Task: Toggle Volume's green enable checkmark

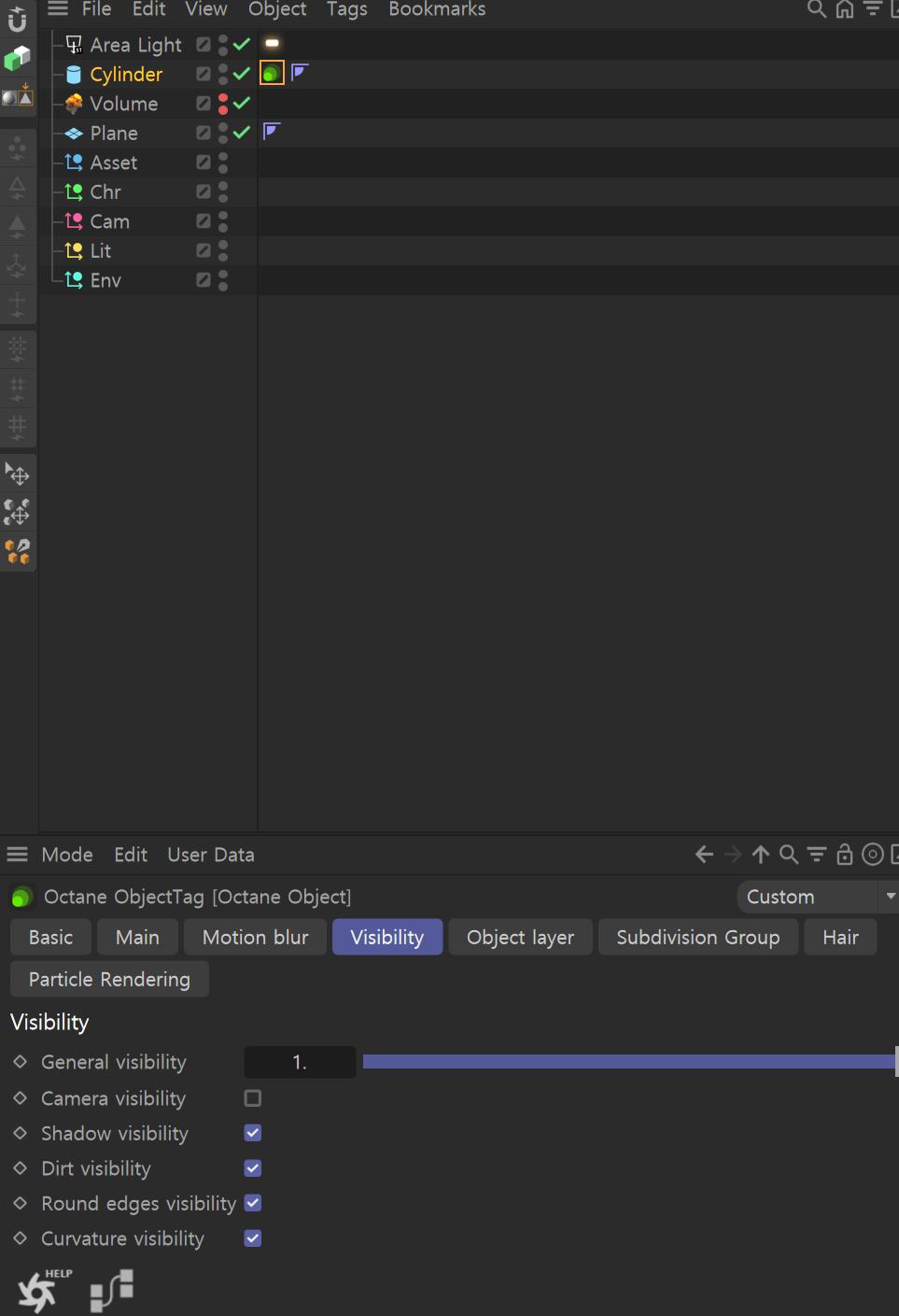Action: coord(242,104)
